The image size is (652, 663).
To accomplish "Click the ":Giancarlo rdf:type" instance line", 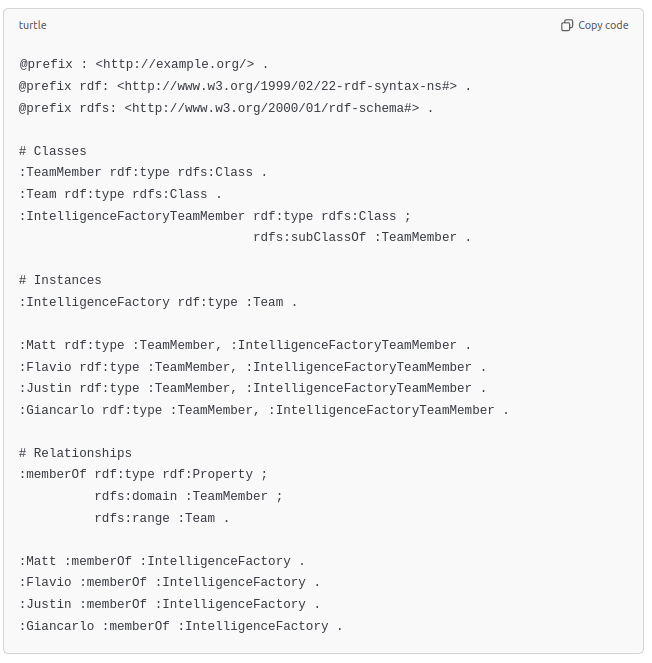I will 263,410.
